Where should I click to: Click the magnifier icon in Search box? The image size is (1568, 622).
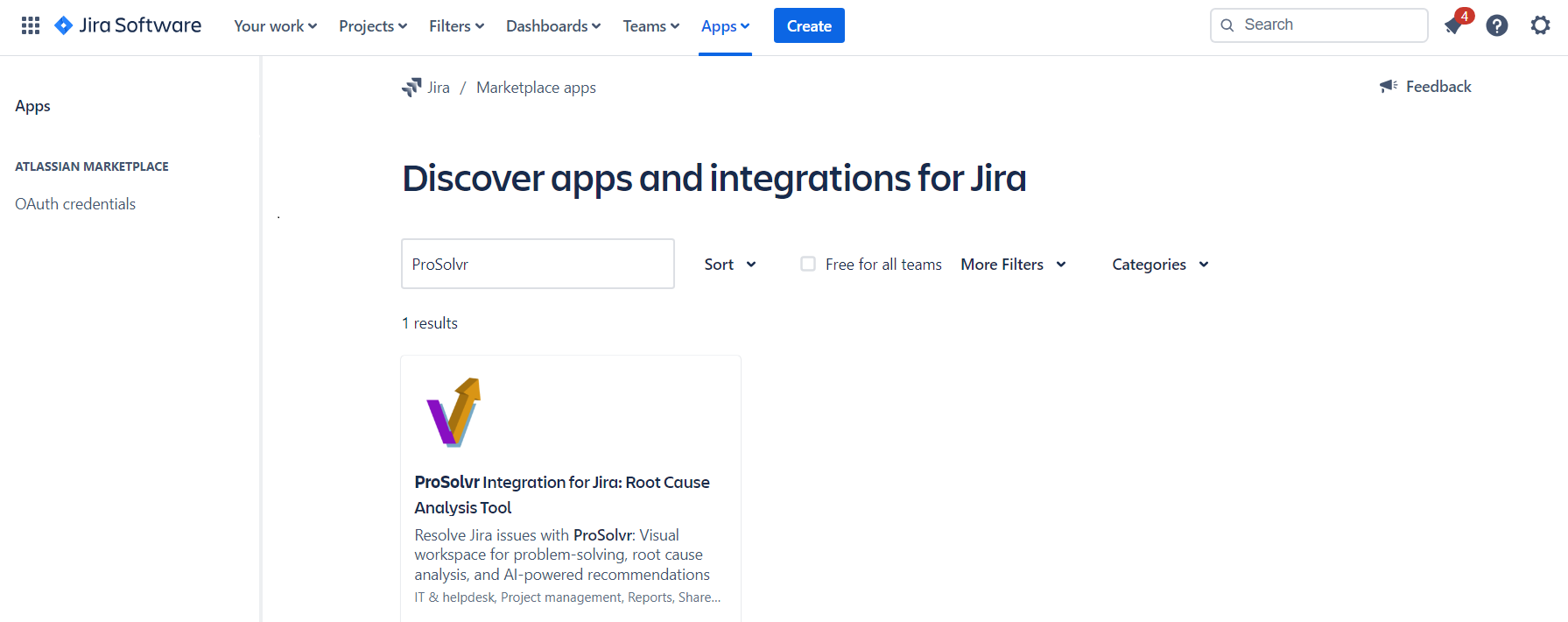[1227, 25]
